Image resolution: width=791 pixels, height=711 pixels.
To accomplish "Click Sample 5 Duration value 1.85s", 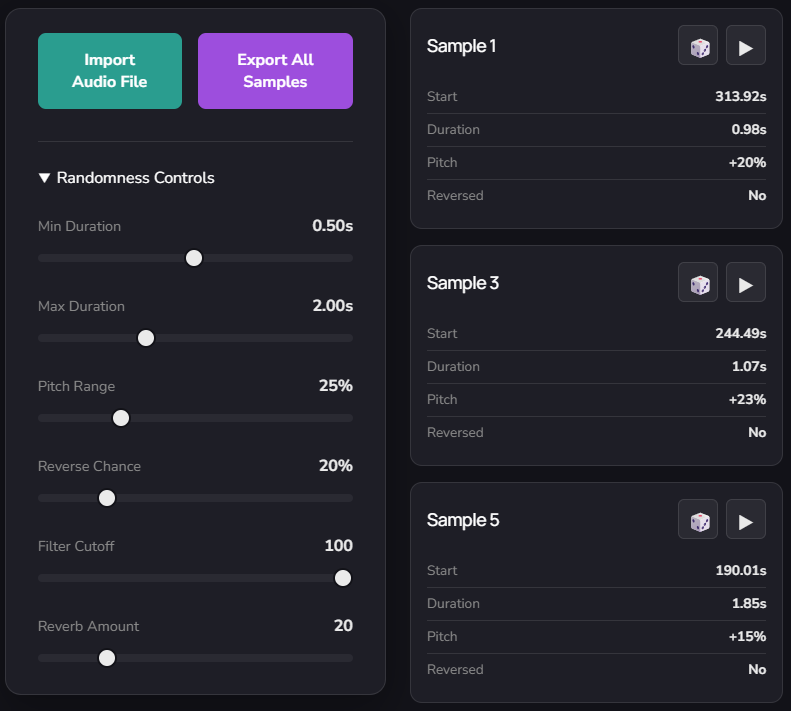I will (748, 604).
